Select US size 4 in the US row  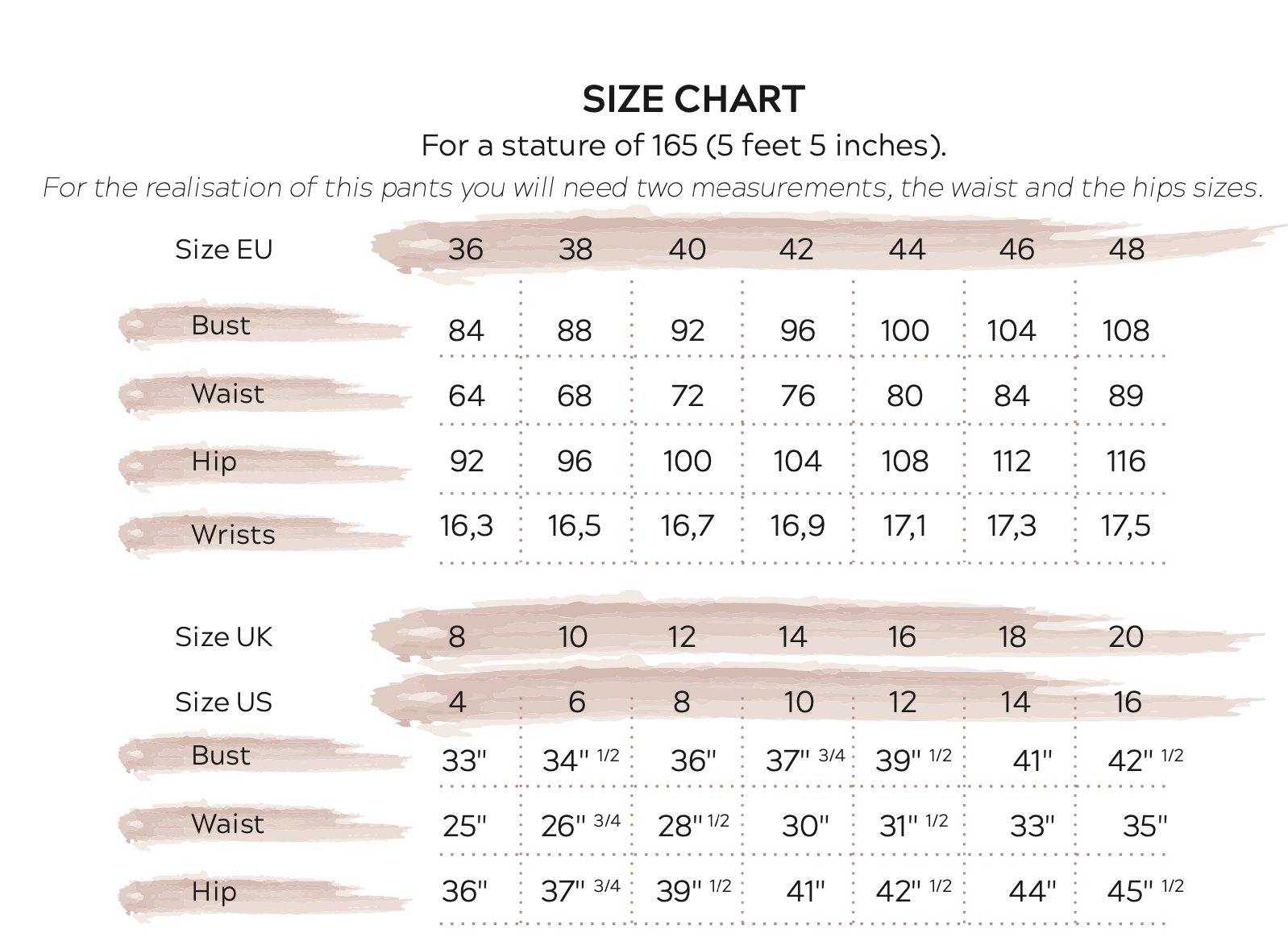[x=458, y=703]
